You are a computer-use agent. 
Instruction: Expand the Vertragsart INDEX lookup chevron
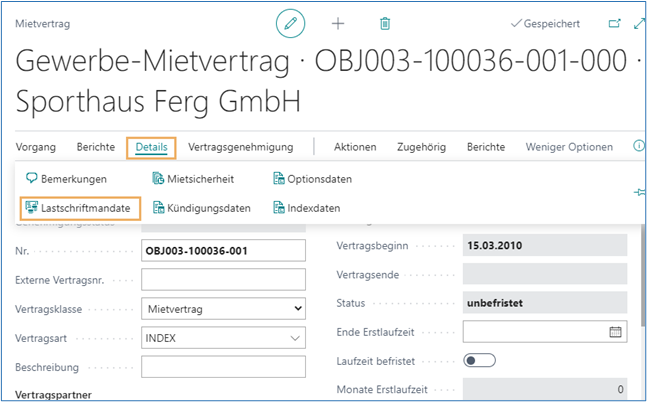tap(295, 338)
